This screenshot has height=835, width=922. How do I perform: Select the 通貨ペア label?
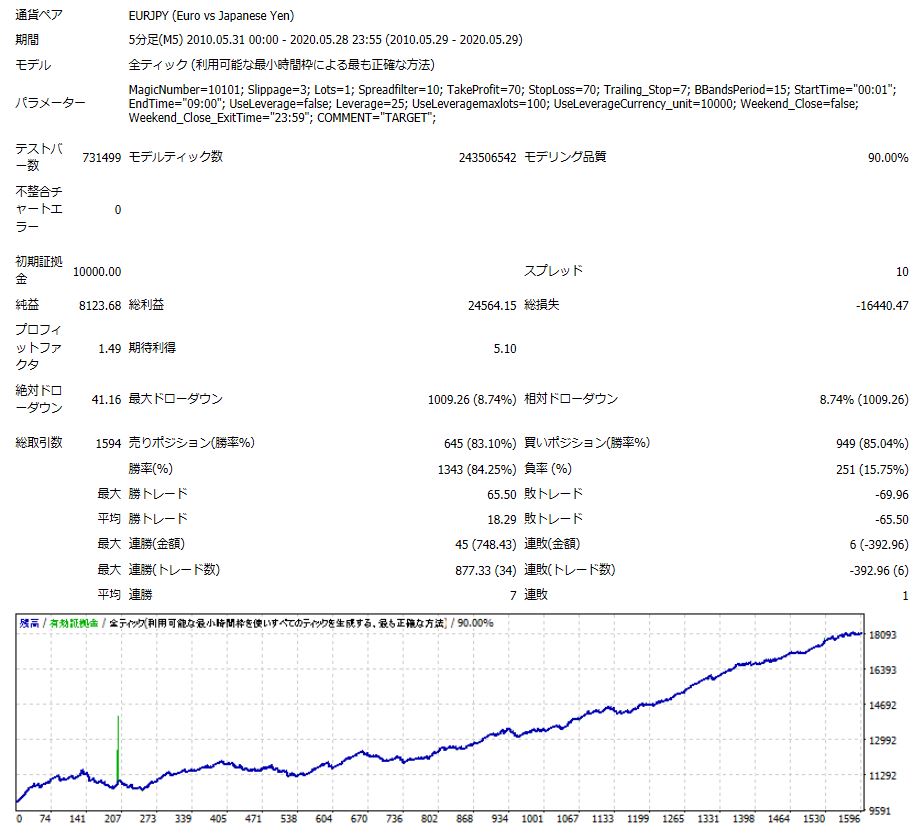[39, 15]
